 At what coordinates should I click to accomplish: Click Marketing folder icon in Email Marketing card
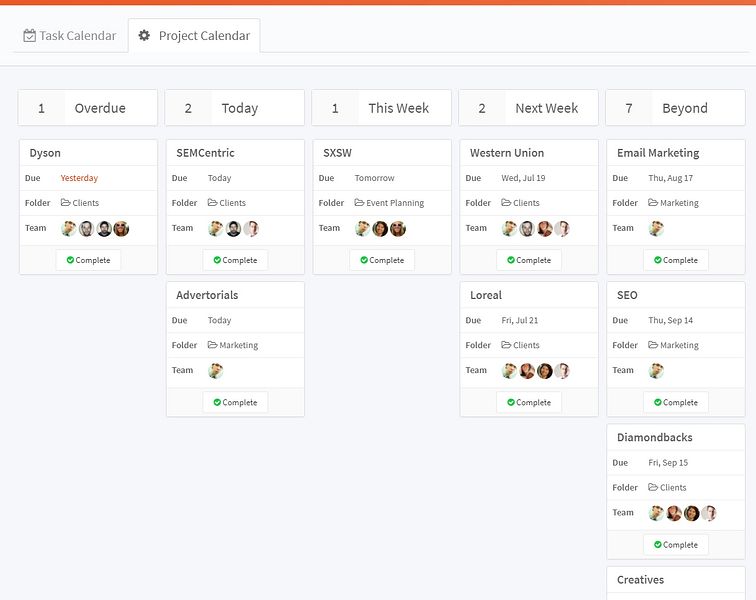[x=653, y=203]
